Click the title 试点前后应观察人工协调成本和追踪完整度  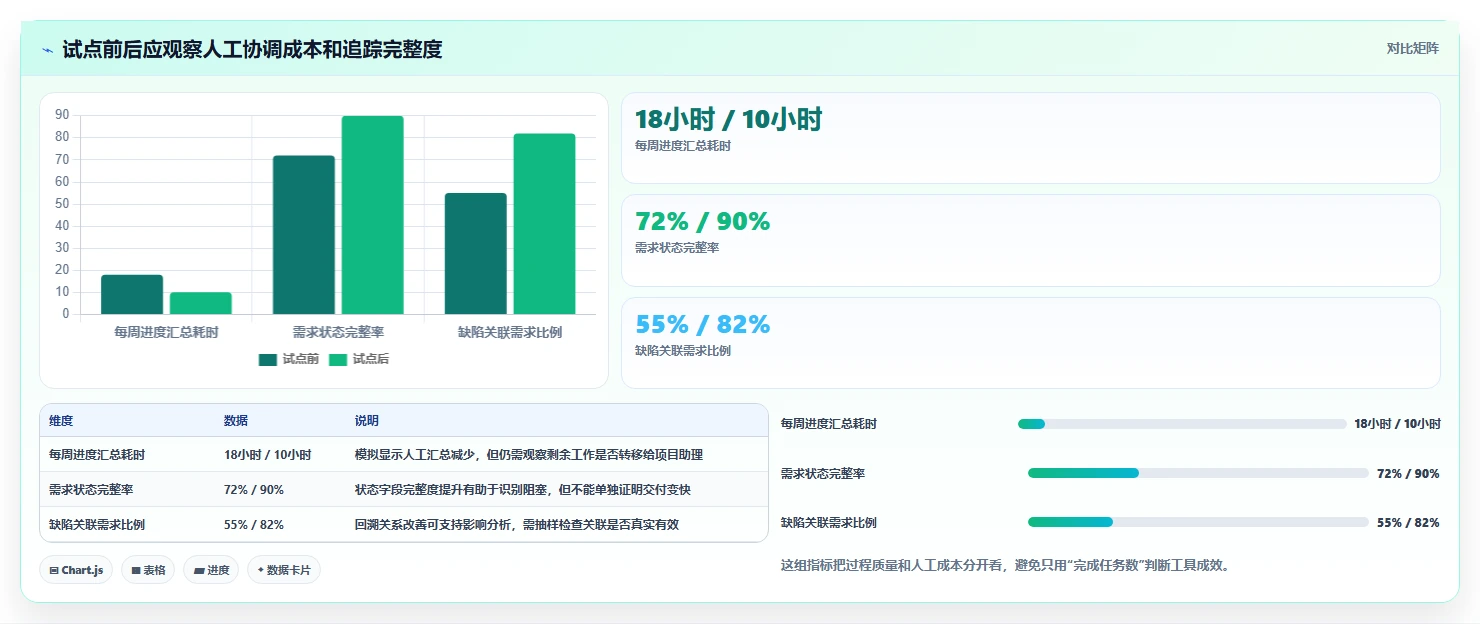(252, 49)
